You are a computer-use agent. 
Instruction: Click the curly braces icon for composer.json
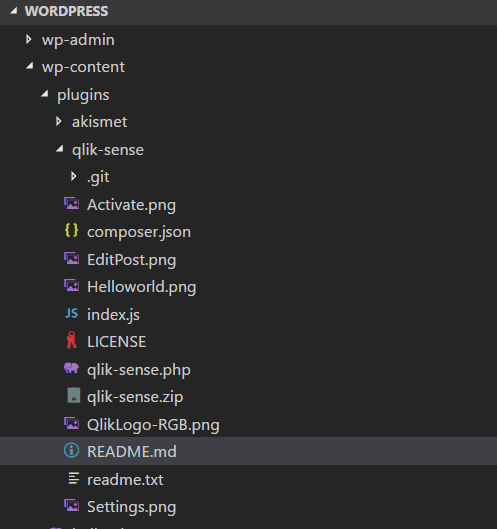[72, 231]
